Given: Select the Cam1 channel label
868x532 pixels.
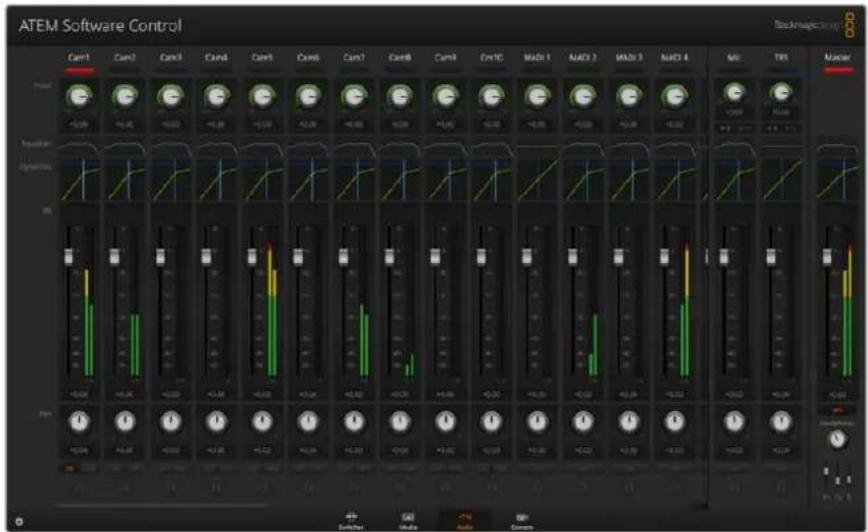Looking at the screenshot, I should pyautogui.click(x=79, y=58).
